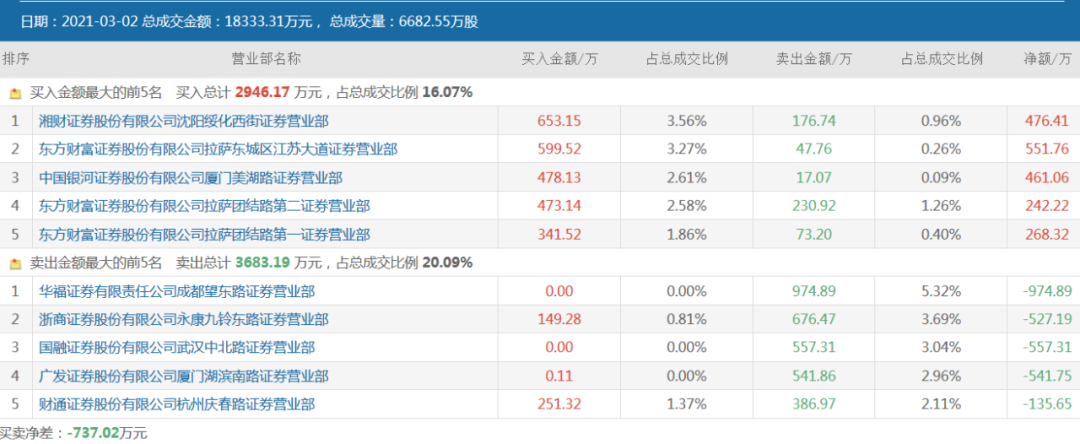The width and height of the screenshot is (1080, 444).
Task: Click the 净额/万 column header
Action: (x=1048, y=59)
